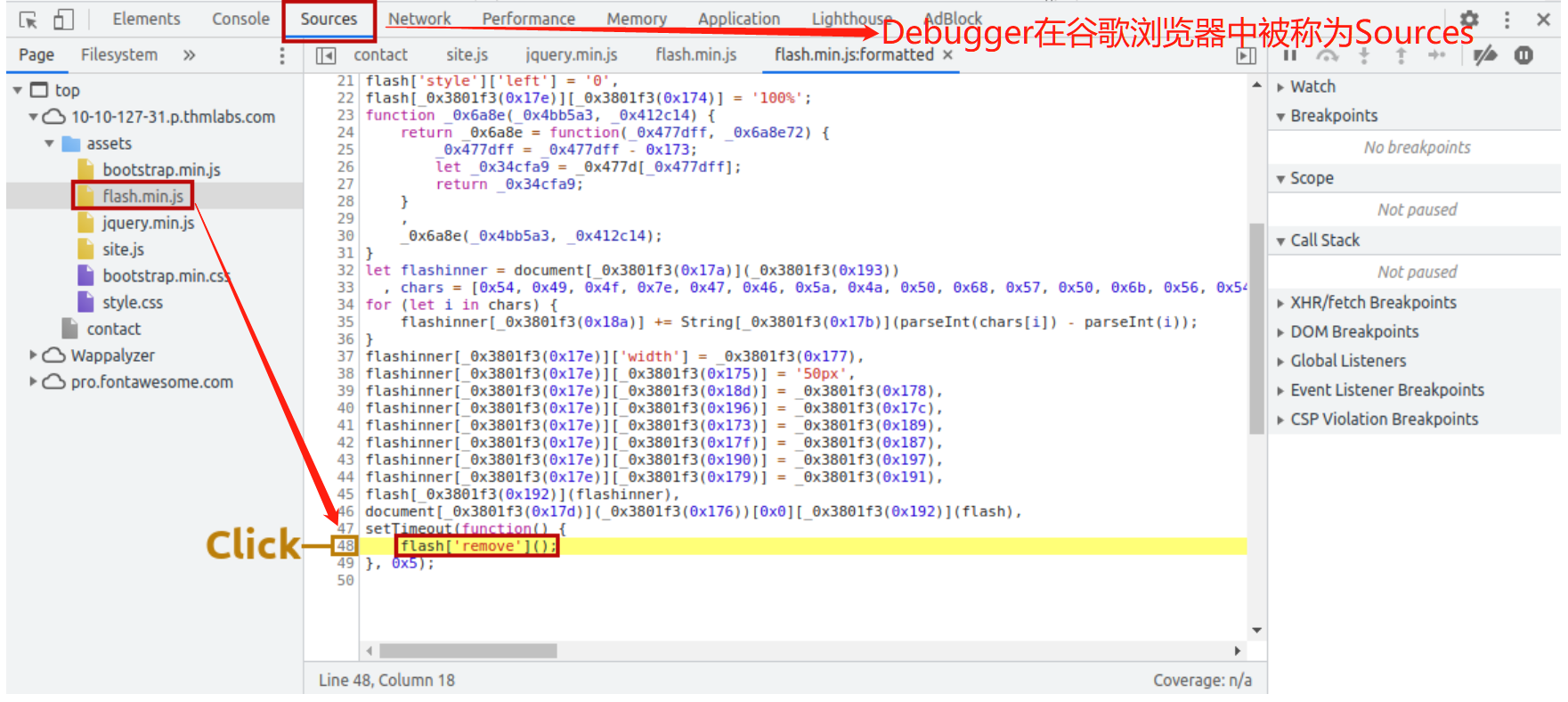Screen dimensions: 1568x702
Task: Close the flash.min.js:formatted tab
Action: [x=947, y=55]
